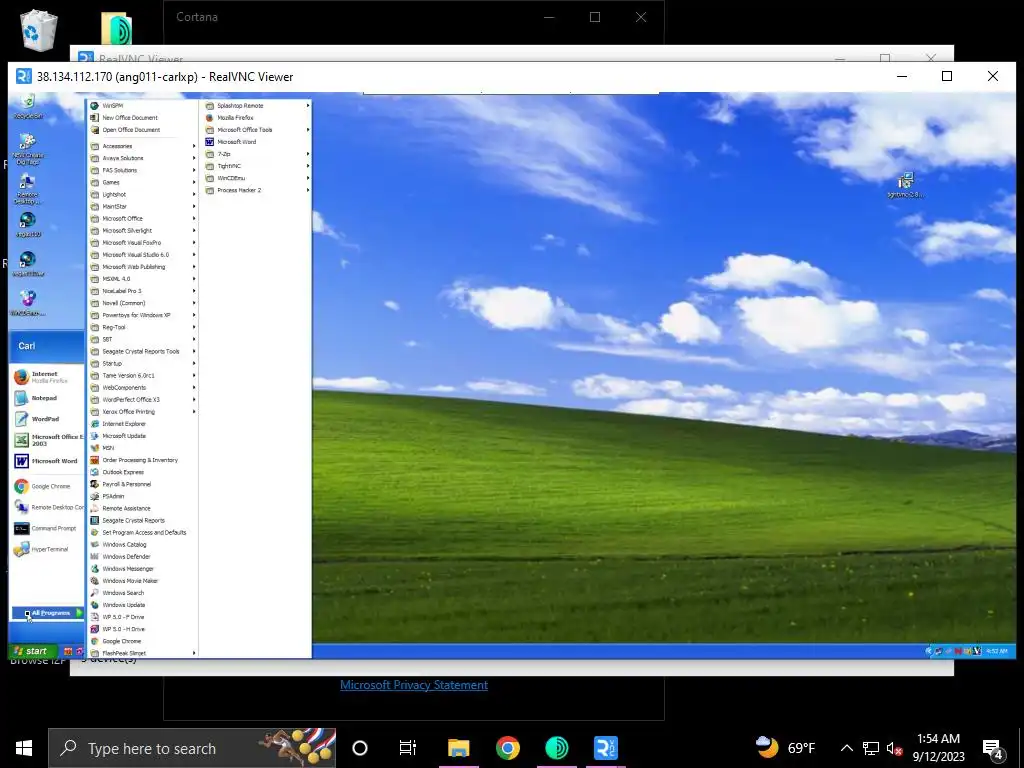The image size is (1024, 768).
Task: Open the NiceLabel Pro 3 menu
Action: click(x=143, y=291)
